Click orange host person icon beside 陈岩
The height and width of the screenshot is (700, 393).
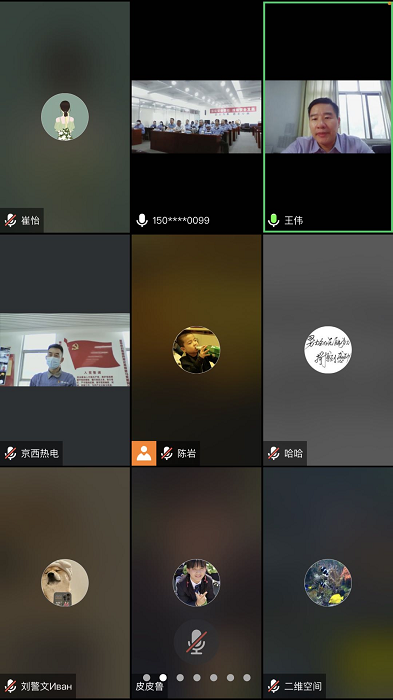[144, 453]
